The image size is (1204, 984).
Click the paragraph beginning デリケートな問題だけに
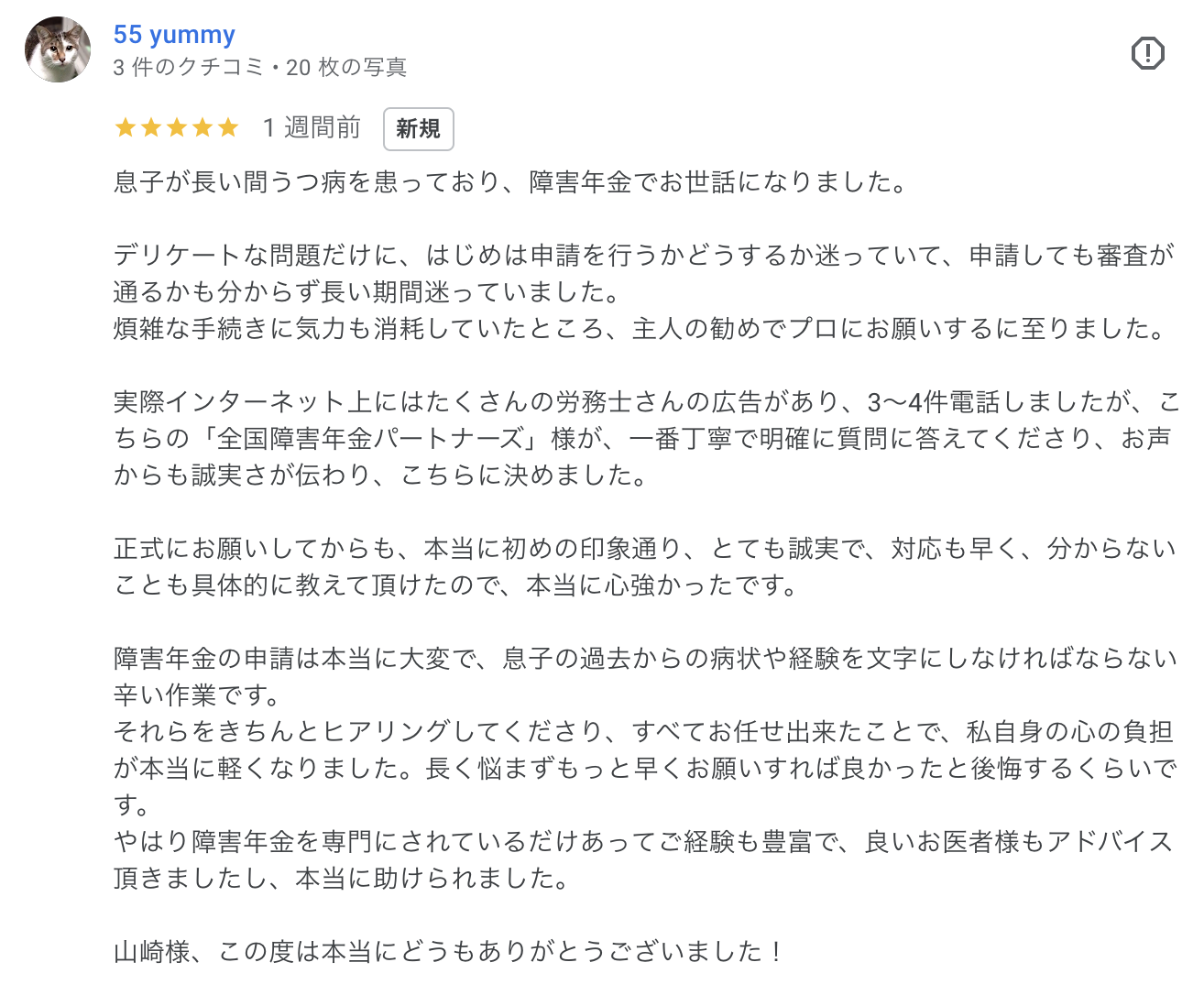(x=644, y=274)
